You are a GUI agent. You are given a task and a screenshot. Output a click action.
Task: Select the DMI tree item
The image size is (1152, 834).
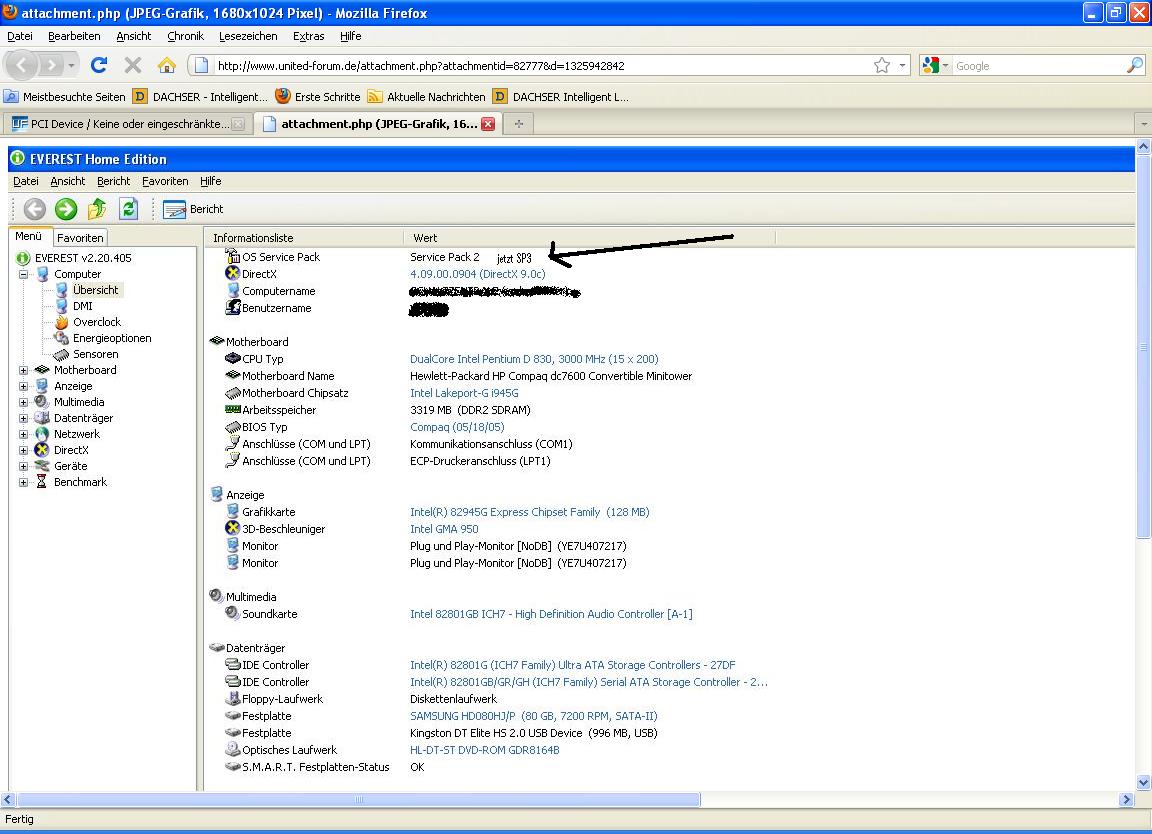[82, 306]
